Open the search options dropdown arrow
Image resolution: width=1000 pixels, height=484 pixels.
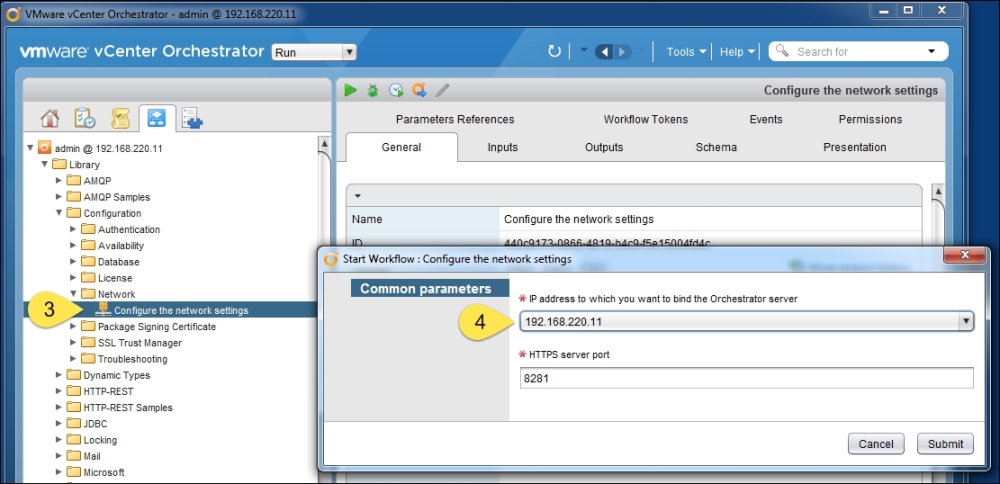931,51
